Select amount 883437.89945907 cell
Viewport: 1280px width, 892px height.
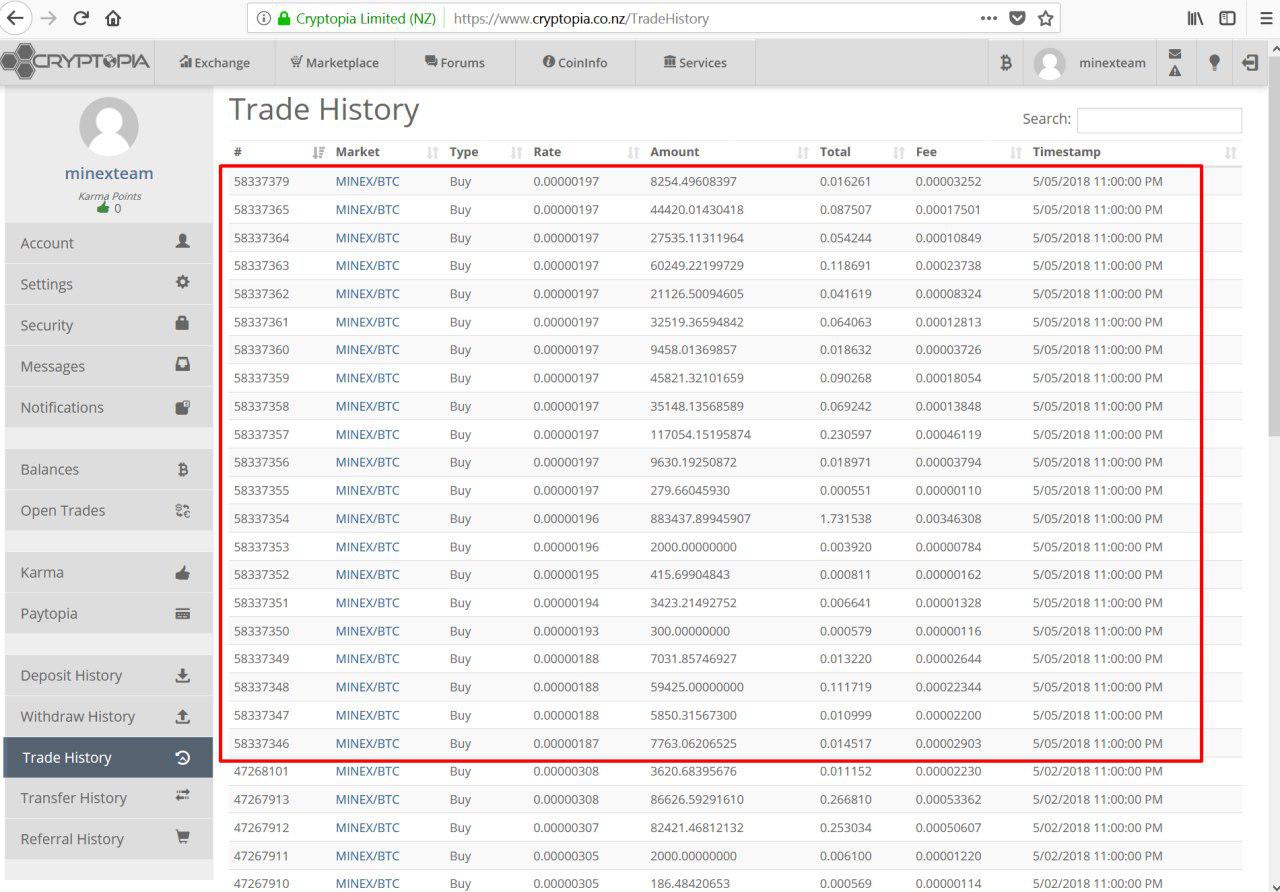coord(700,519)
